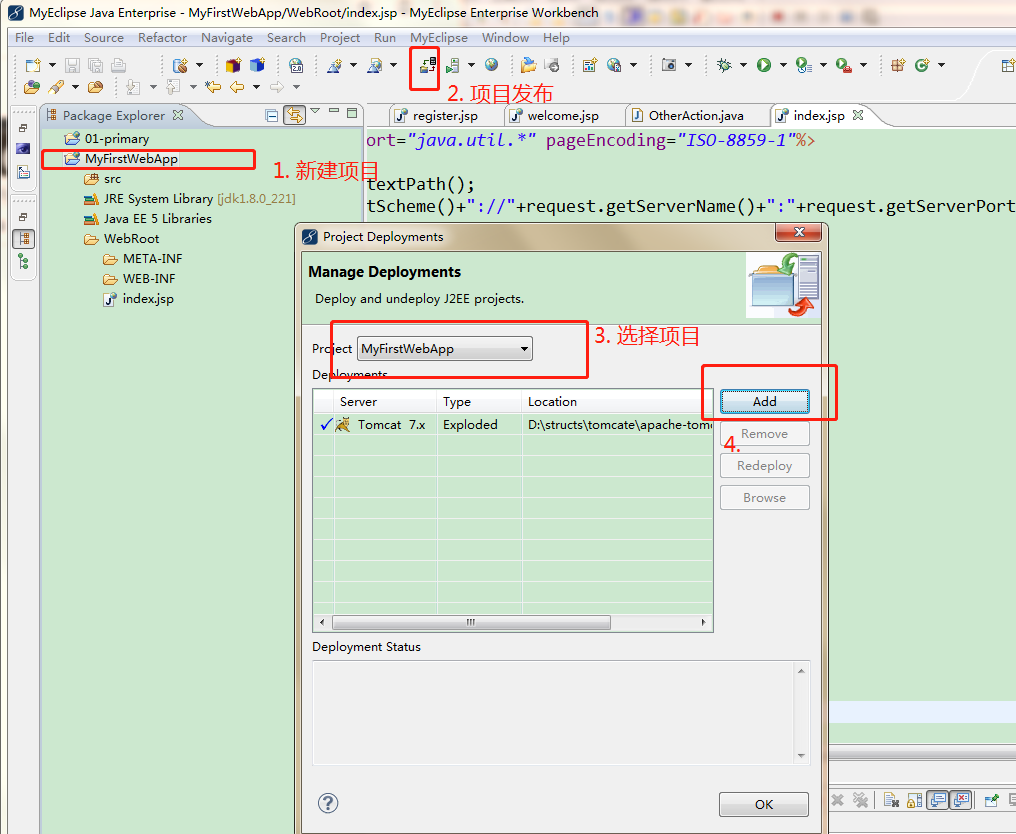Click the Clear Console document icon
This screenshot has width=1016, height=834.
point(891,801)
